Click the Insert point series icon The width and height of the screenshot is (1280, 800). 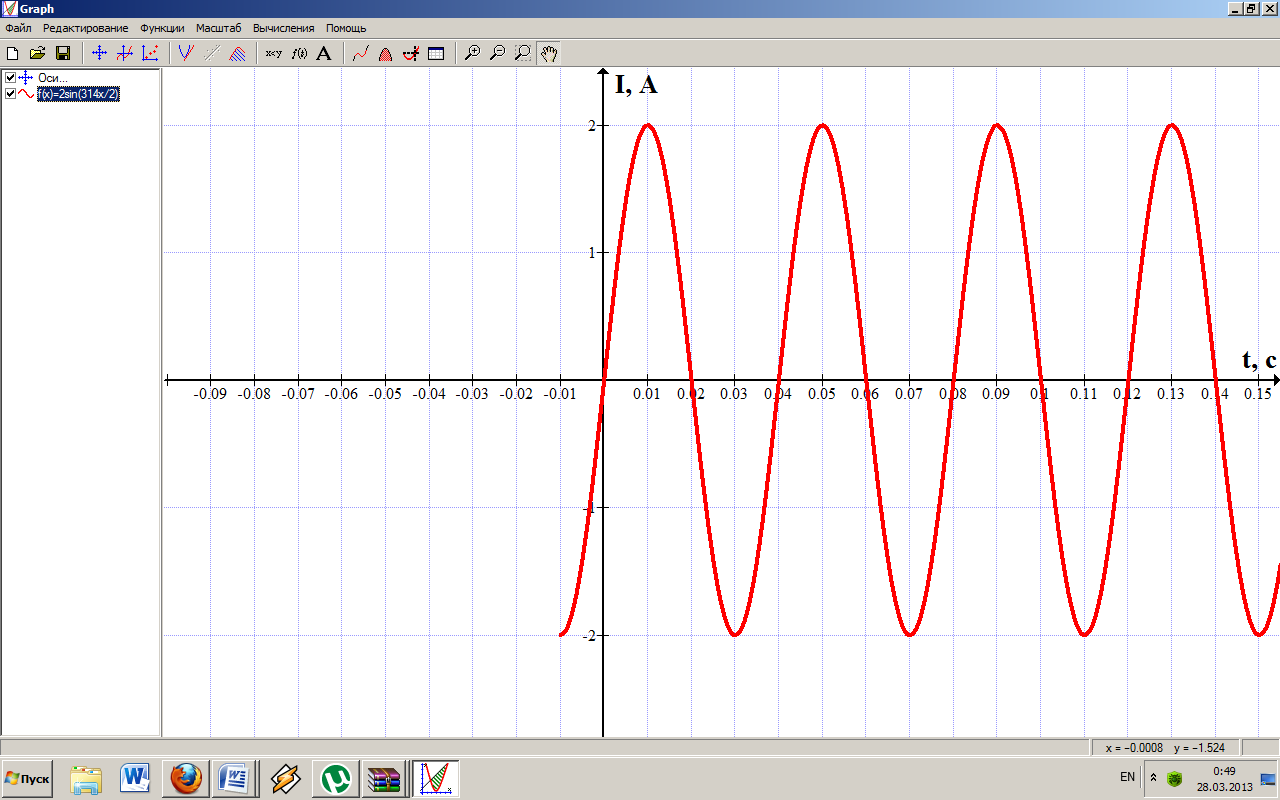click(149, 54)
